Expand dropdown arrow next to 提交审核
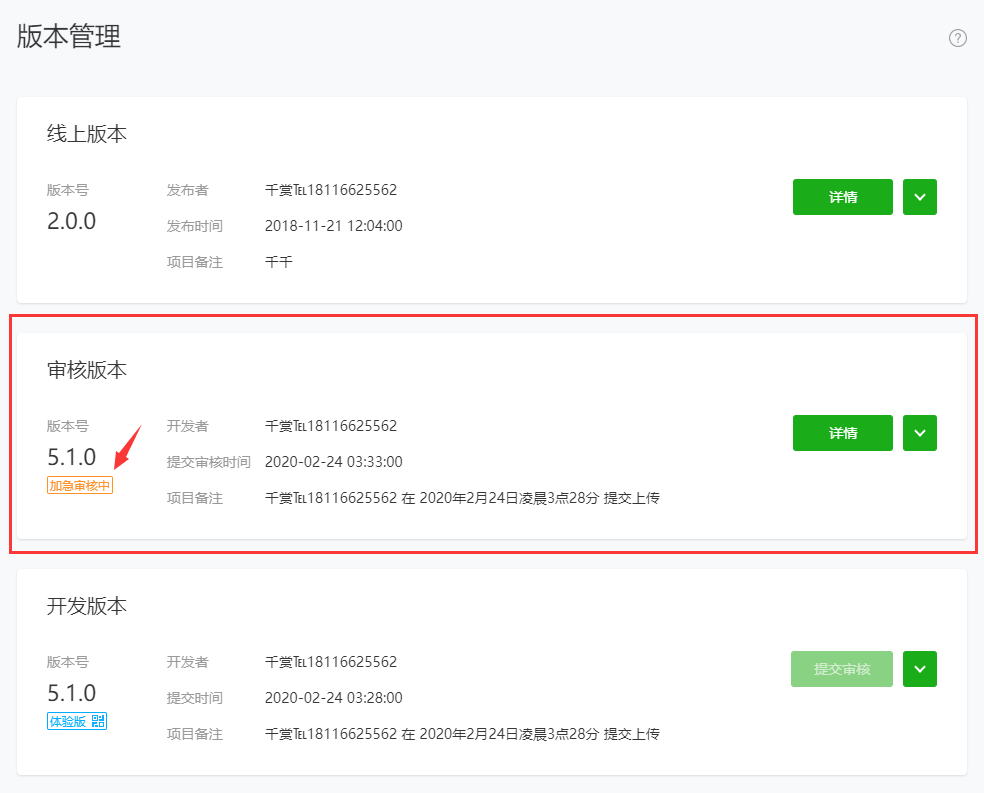The width and height of the screenshot is (984, 793). coord(919,669)
